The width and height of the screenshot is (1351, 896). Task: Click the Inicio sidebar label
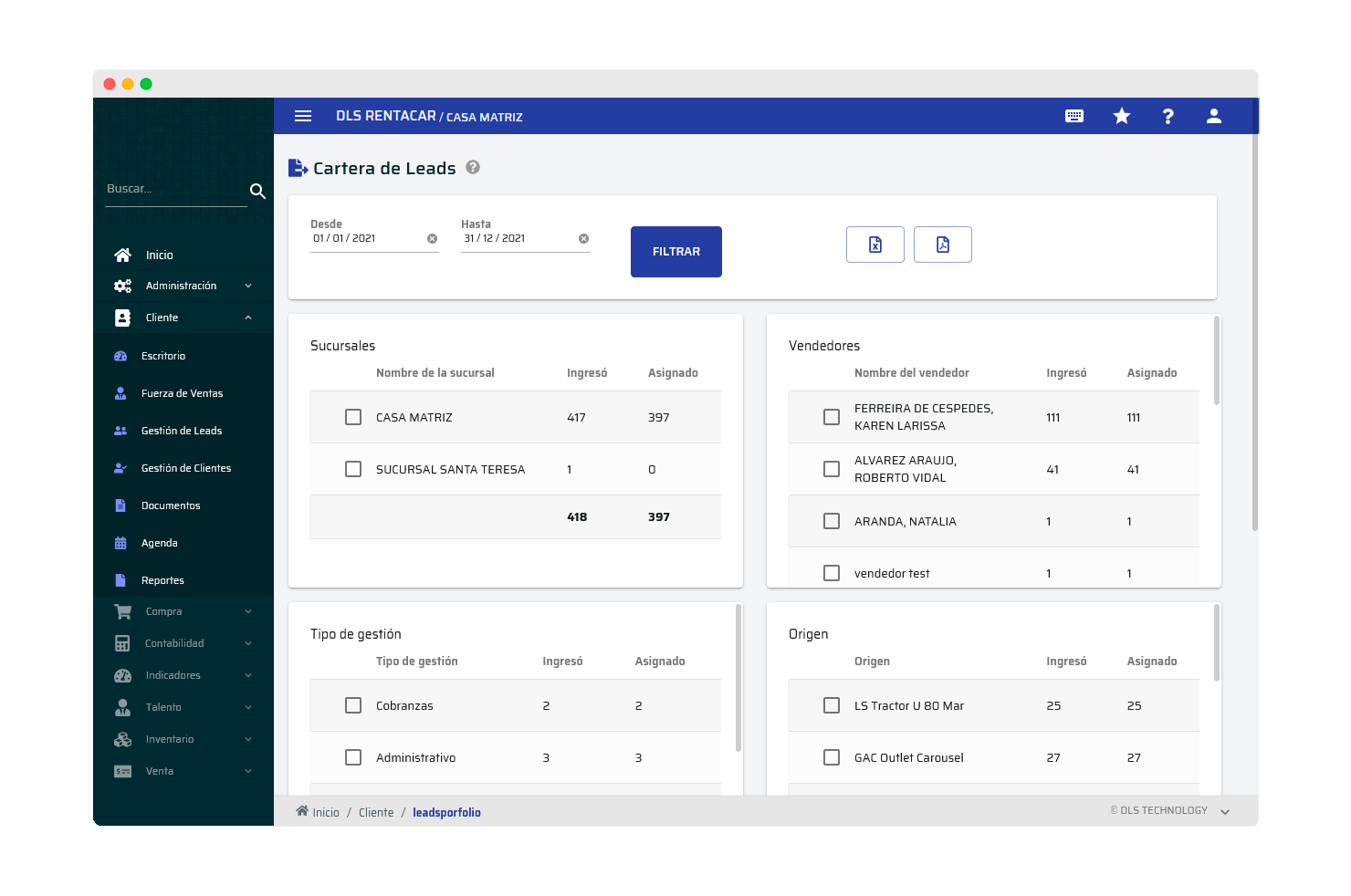(159, 255)
